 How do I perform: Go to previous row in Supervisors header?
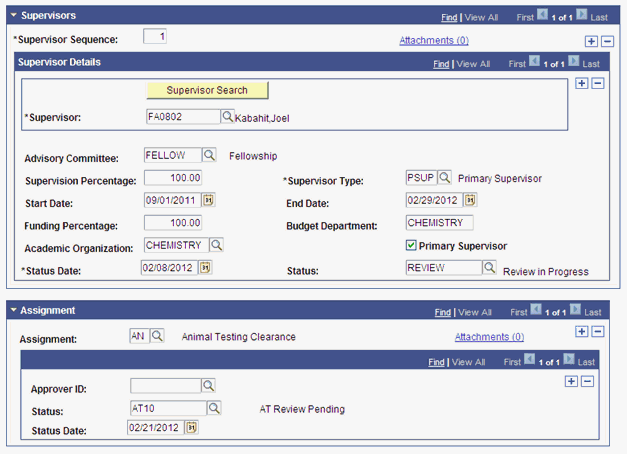542,15
